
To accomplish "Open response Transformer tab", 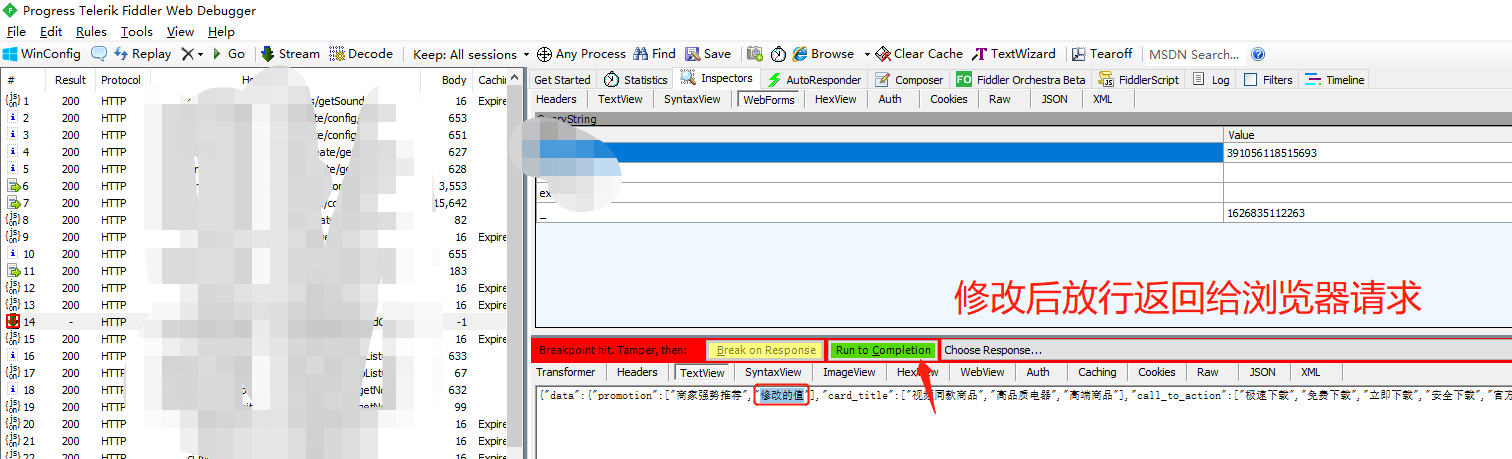I will [x=565, y=372].
